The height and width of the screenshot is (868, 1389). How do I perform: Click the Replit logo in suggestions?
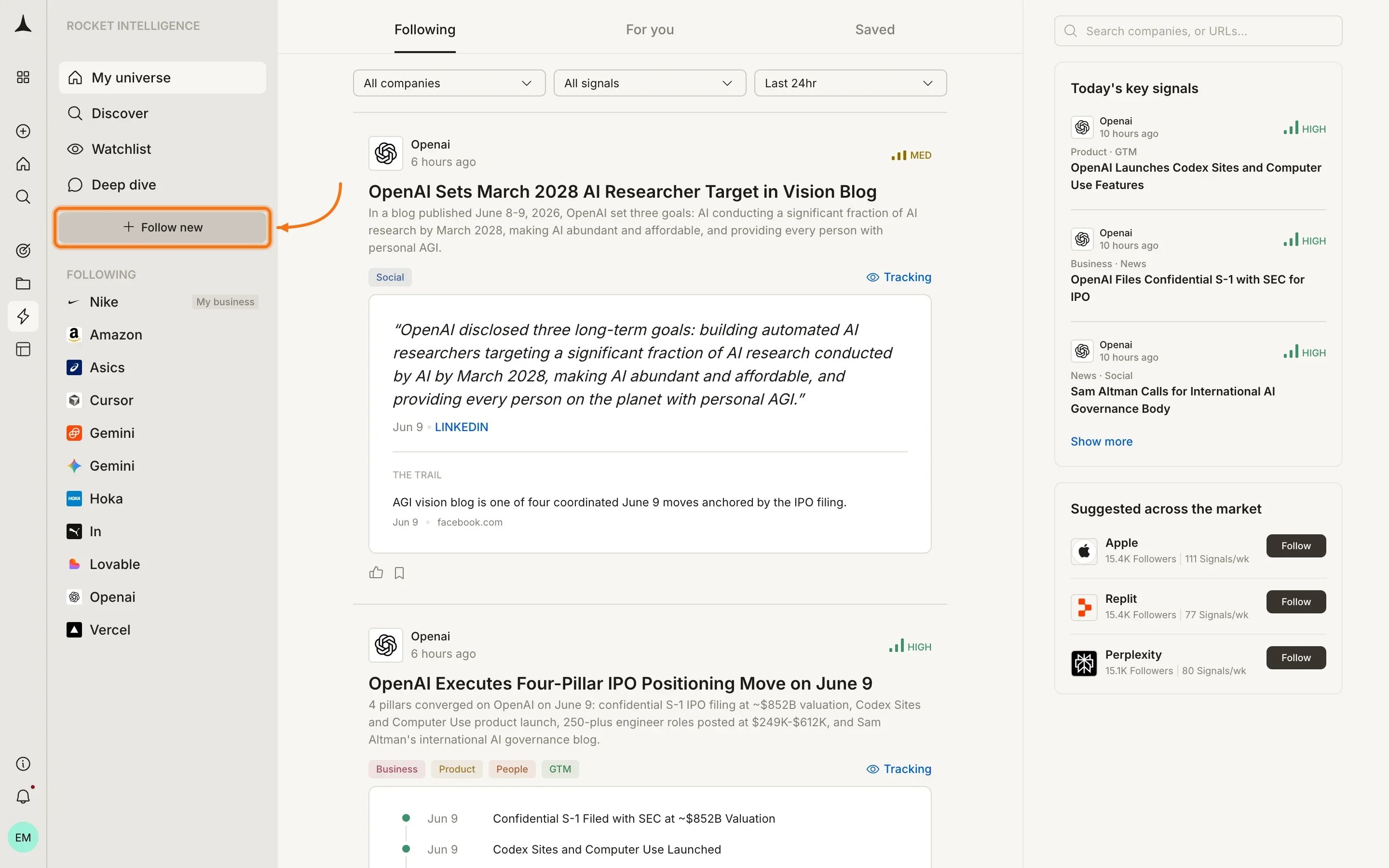1084,608
